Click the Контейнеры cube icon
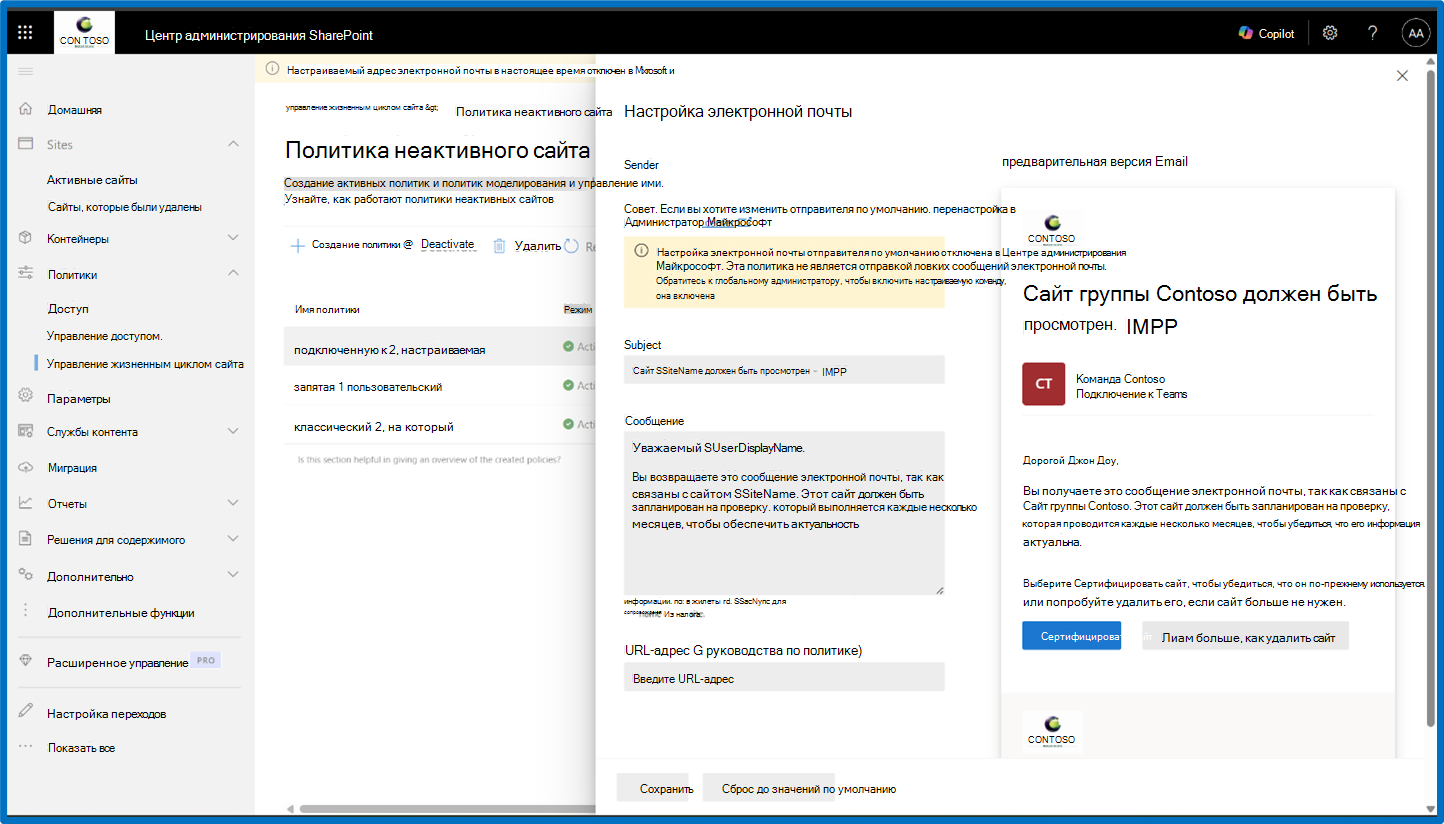Viewport: 1444px width, 824px height. point(26,238)
